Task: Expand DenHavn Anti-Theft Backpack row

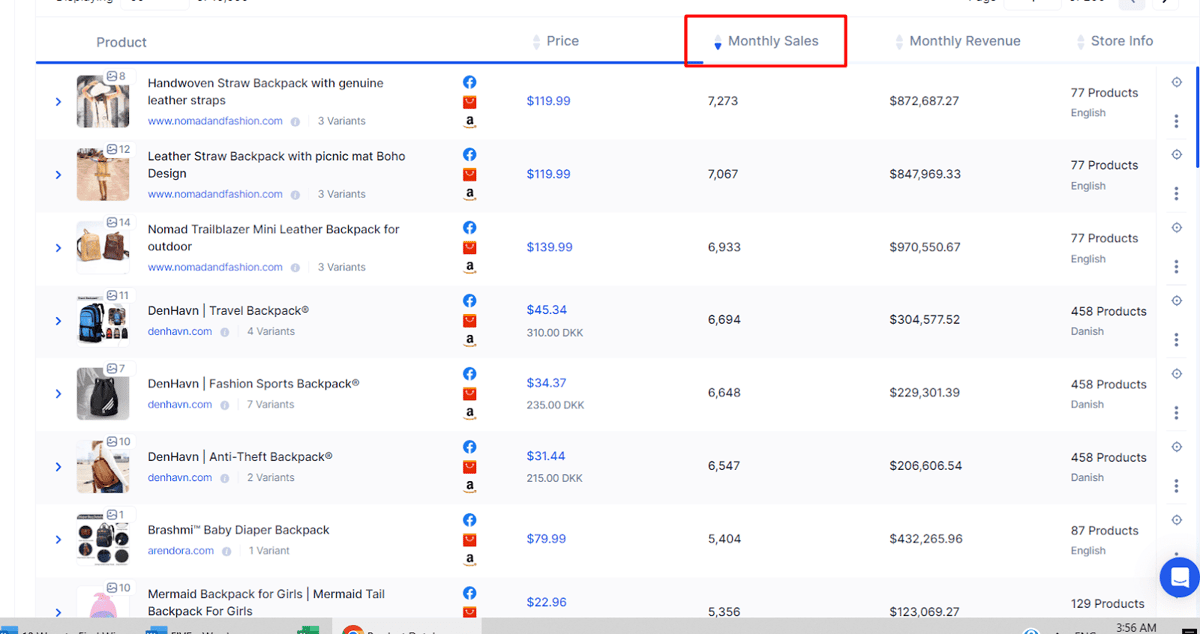Action: pyautogui.click(x=58, y=467)
